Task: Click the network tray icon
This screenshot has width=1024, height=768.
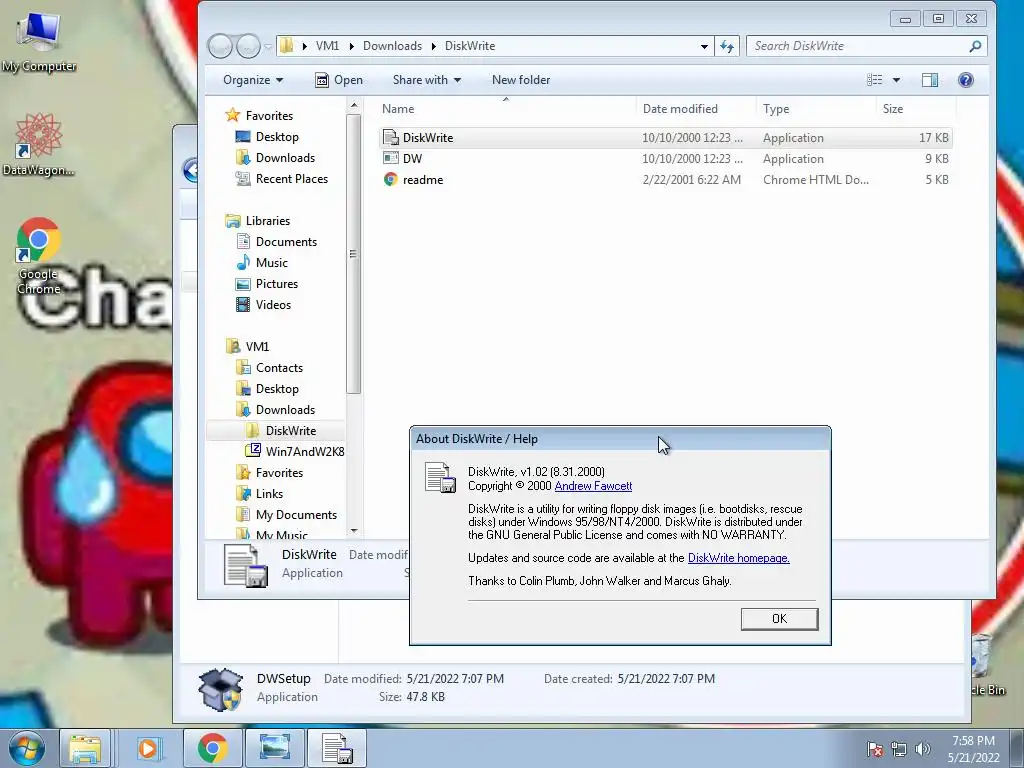Action: click(x=899, y=749)
